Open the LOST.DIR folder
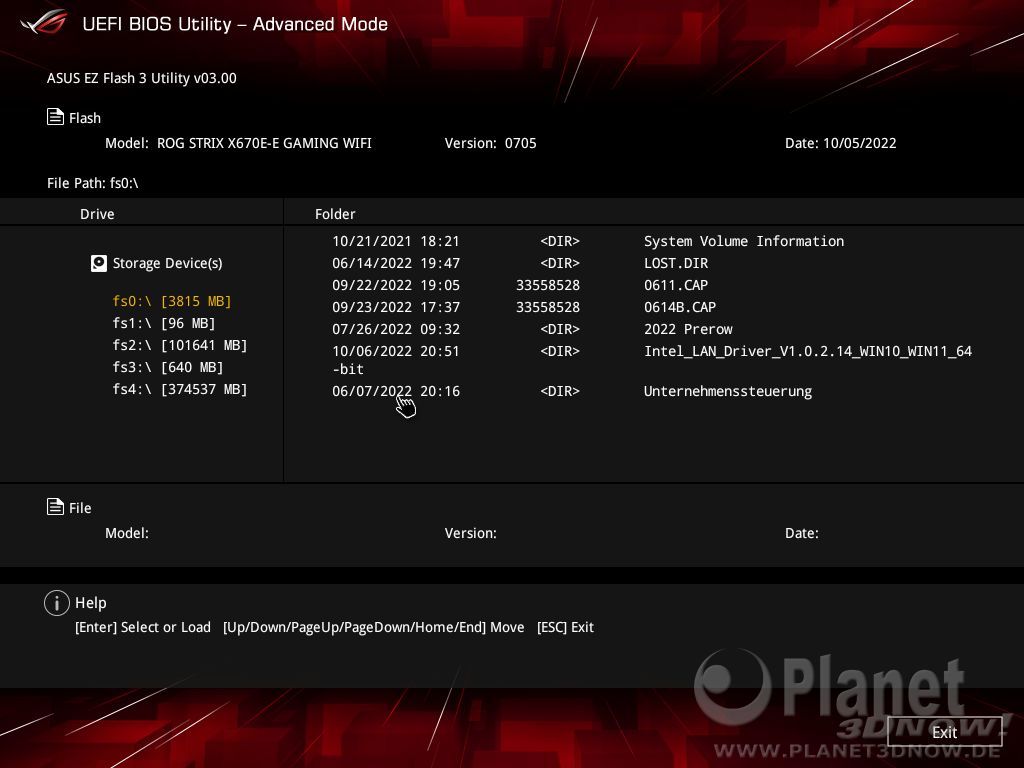 (676, 263)
